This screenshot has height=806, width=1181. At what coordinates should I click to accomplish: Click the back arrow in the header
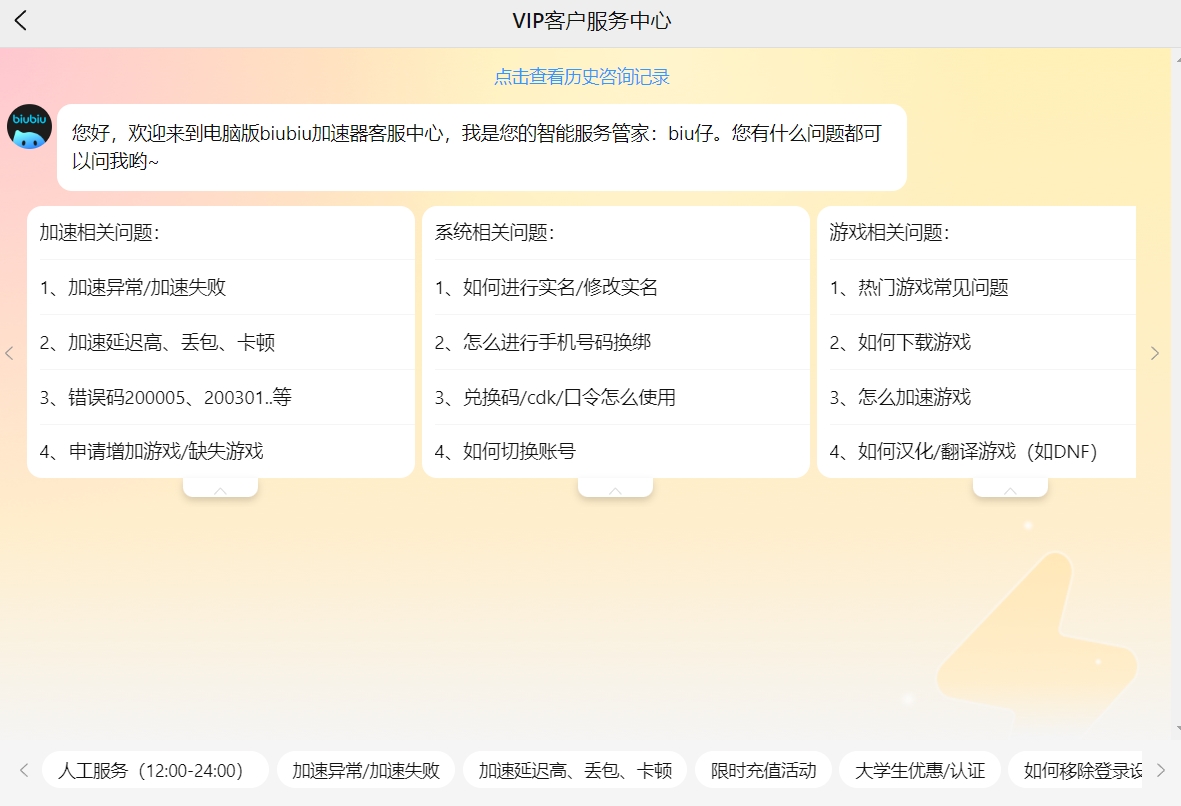point(21,21)
